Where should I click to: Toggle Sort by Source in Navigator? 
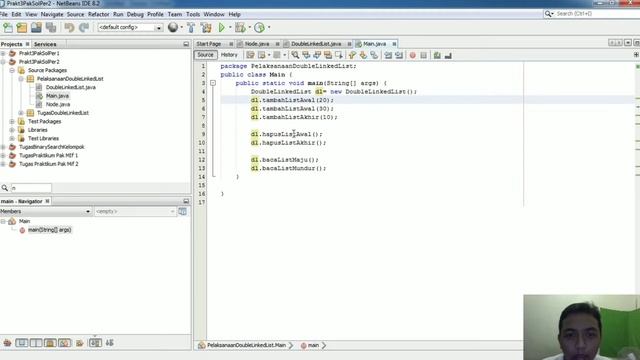pyautogui.click(x=110, y=343)
